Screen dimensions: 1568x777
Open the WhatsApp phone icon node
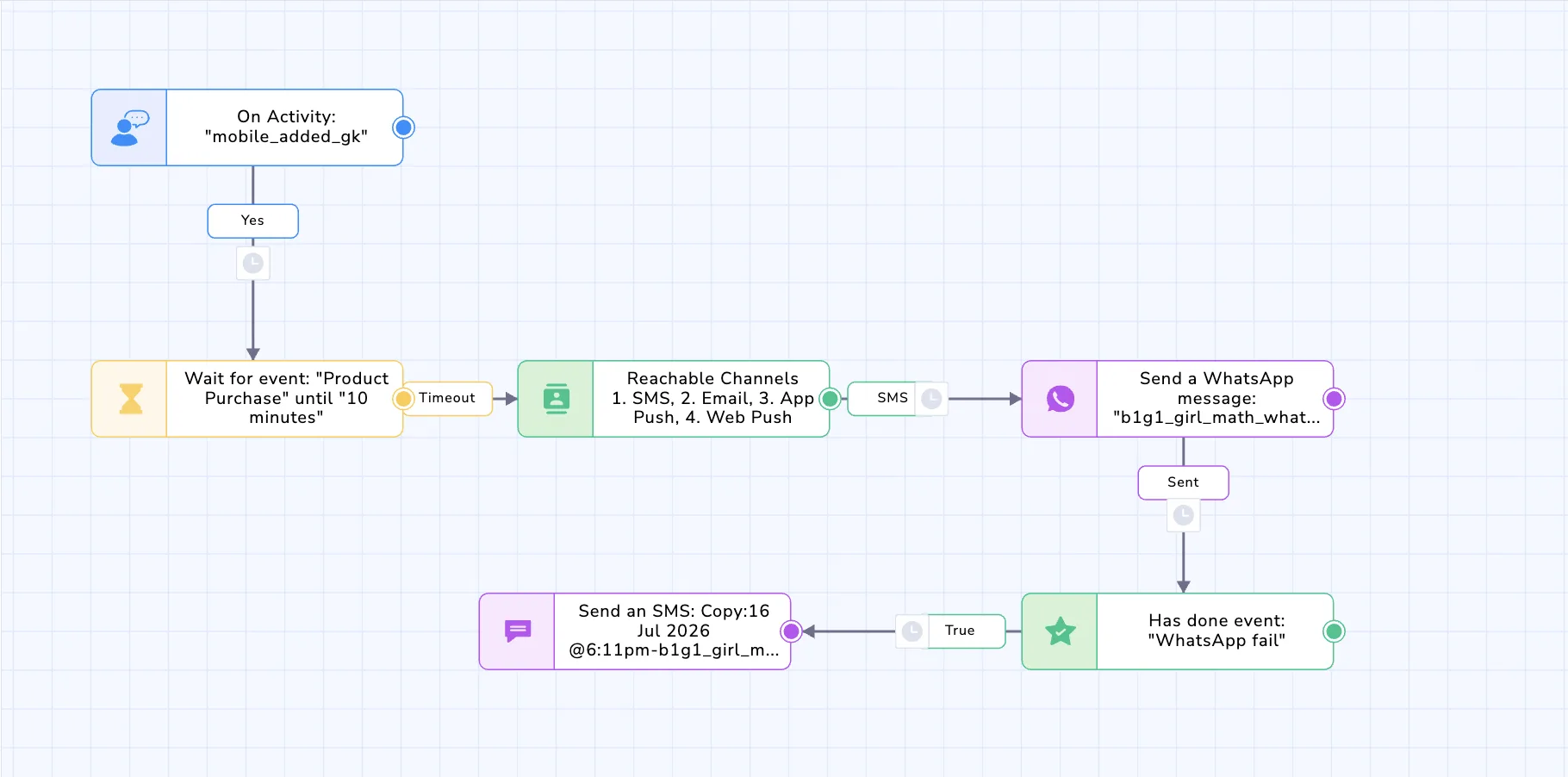pyautogui.click(x=1061, y=399)
